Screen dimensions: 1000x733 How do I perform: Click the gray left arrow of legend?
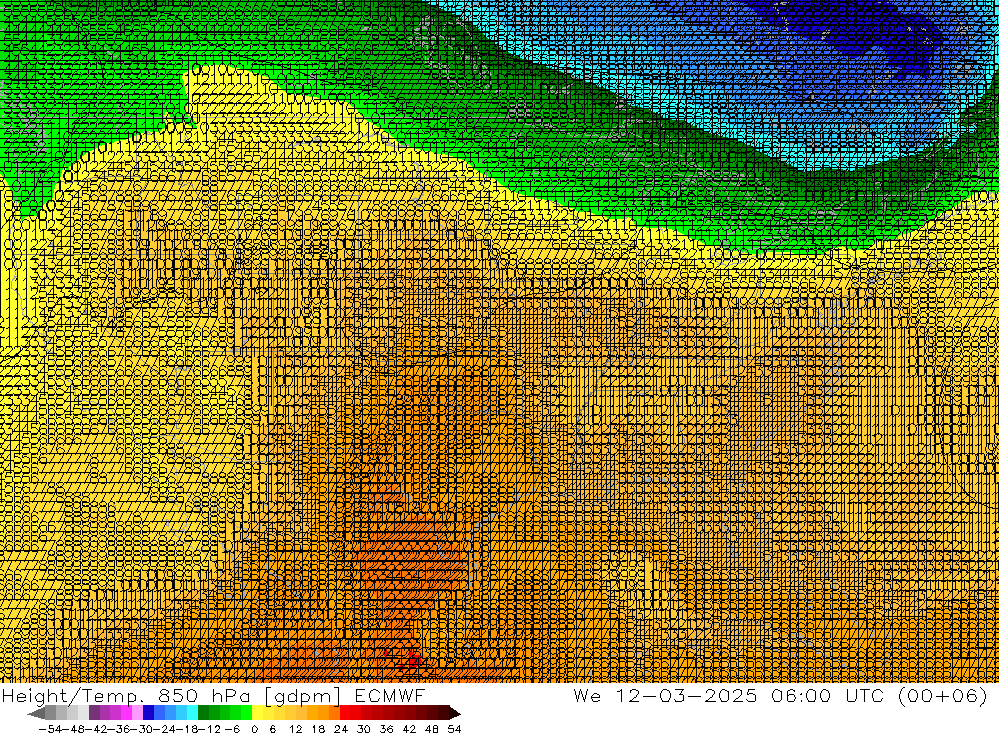tap(36, 713)
